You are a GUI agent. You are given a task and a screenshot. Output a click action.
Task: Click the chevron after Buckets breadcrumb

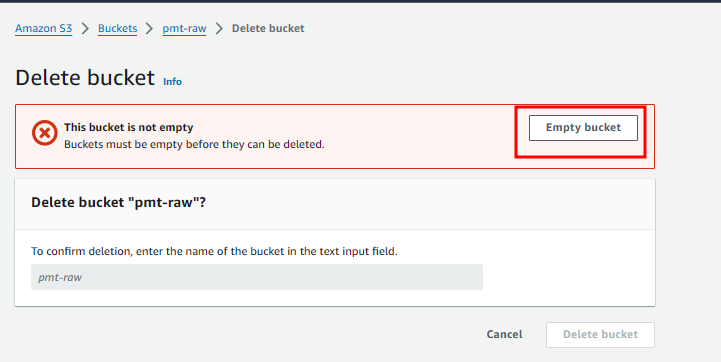pos(149,29)
